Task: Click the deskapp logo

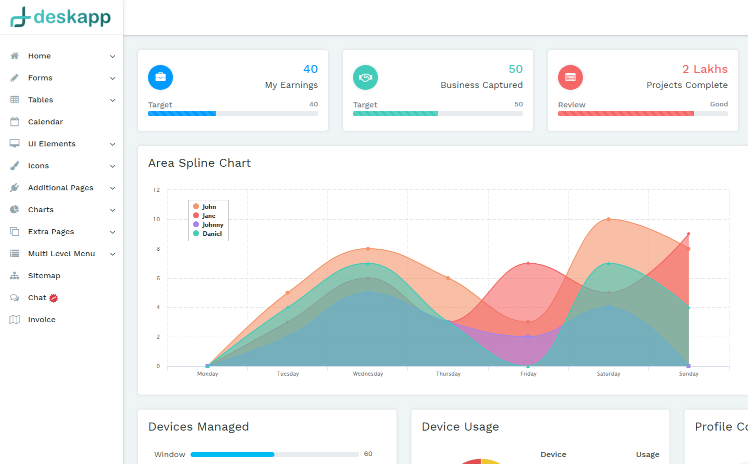Action: [61, 17]
